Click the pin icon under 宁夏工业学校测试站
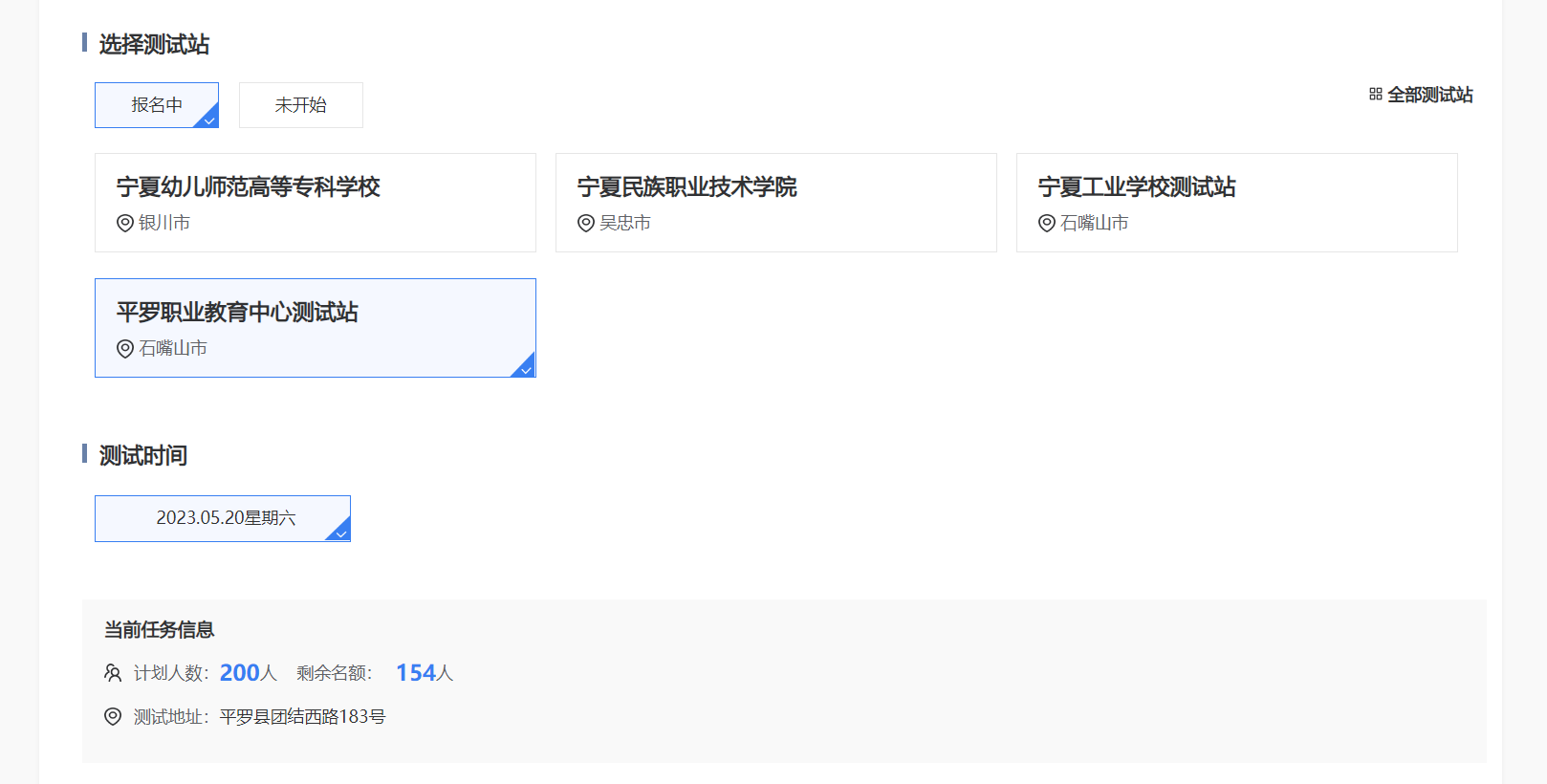Image resolution: width=1547 pixels, height=784 pixels. click(1047, 223)
